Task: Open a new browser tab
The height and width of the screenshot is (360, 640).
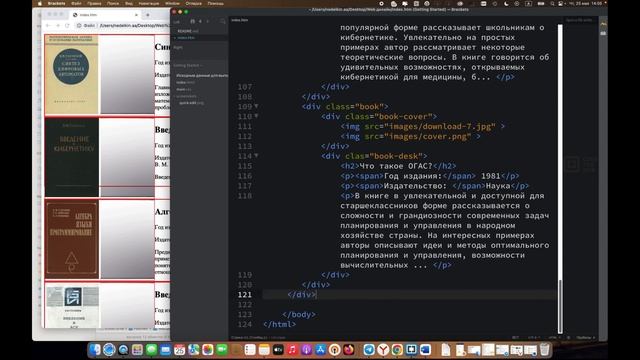Action: click(x=148, y=15)
